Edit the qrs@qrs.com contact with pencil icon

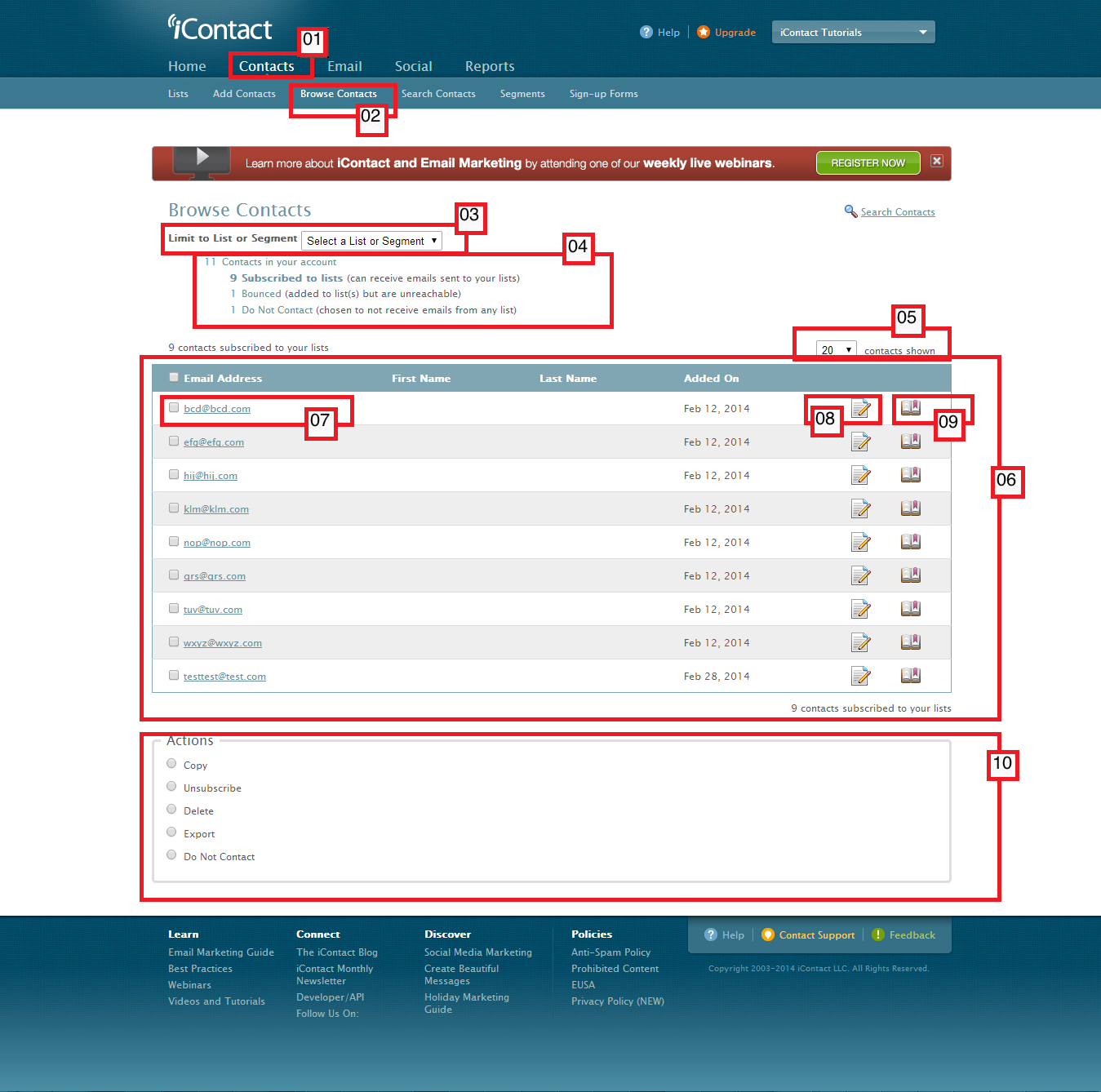tap(860, 575)
